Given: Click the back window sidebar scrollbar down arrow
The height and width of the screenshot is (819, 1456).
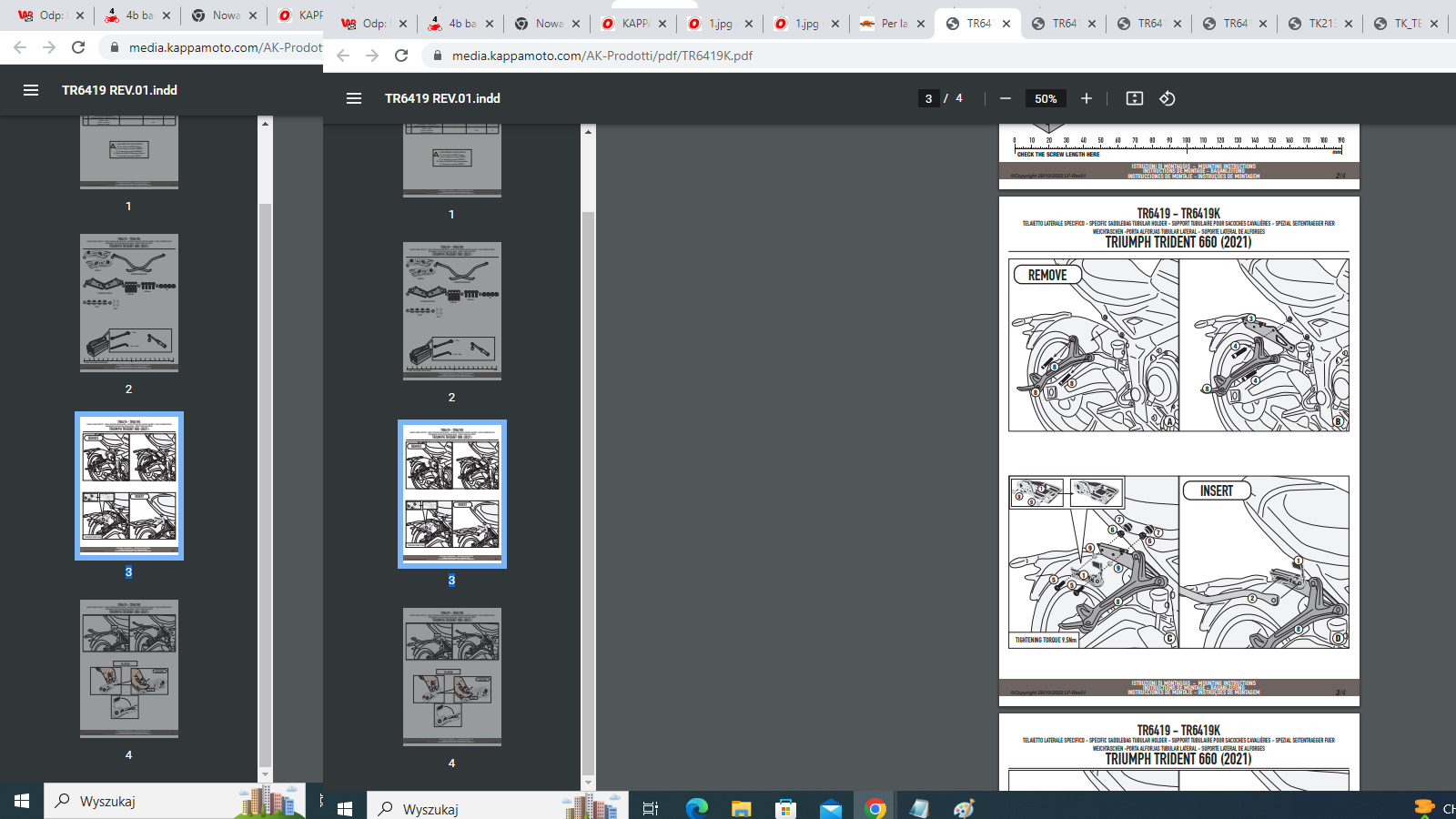Looking at the screenshot, I should pyautogui.click(x=265, y=774).
